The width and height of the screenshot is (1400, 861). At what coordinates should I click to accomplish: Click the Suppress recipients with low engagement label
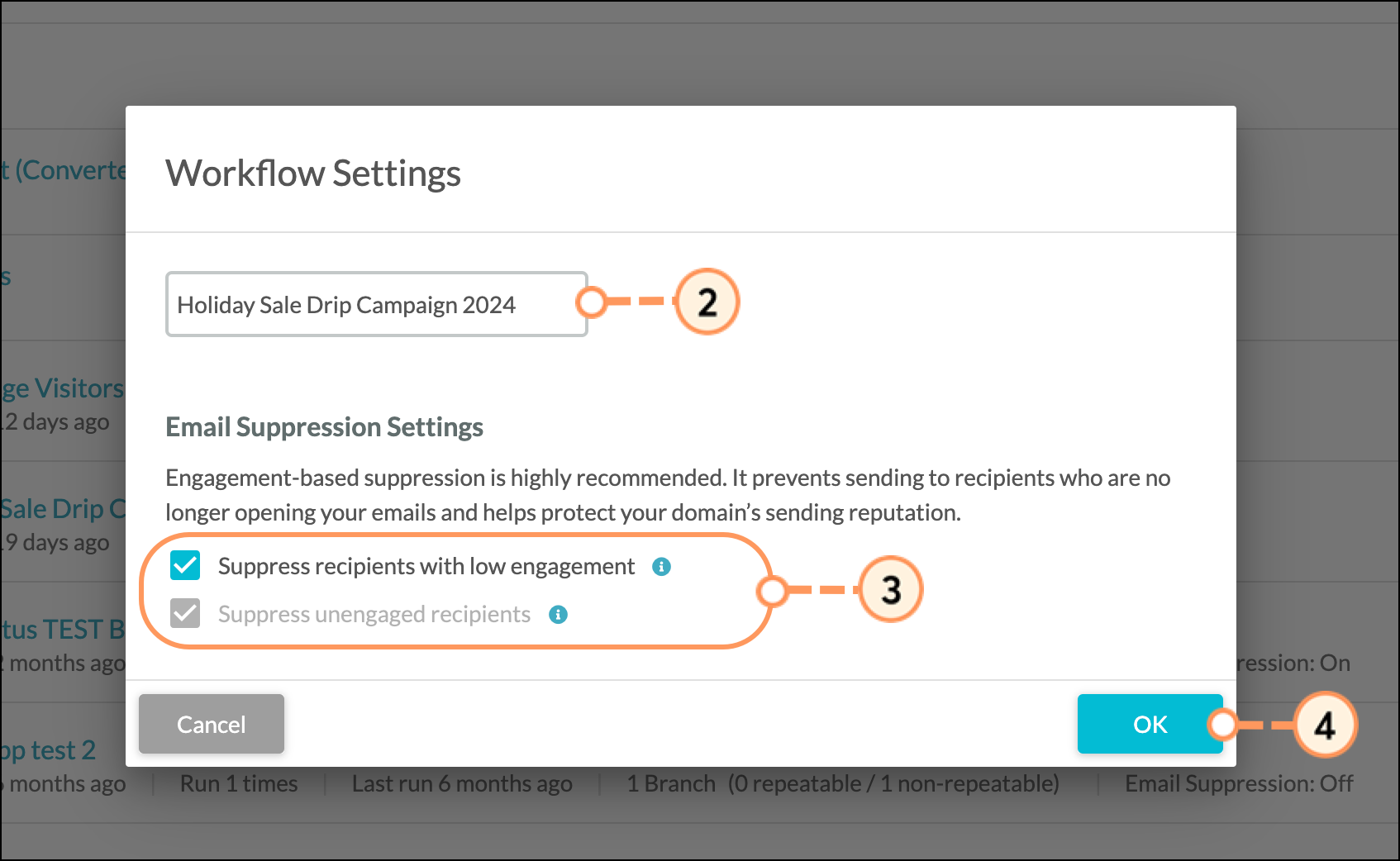426,566
